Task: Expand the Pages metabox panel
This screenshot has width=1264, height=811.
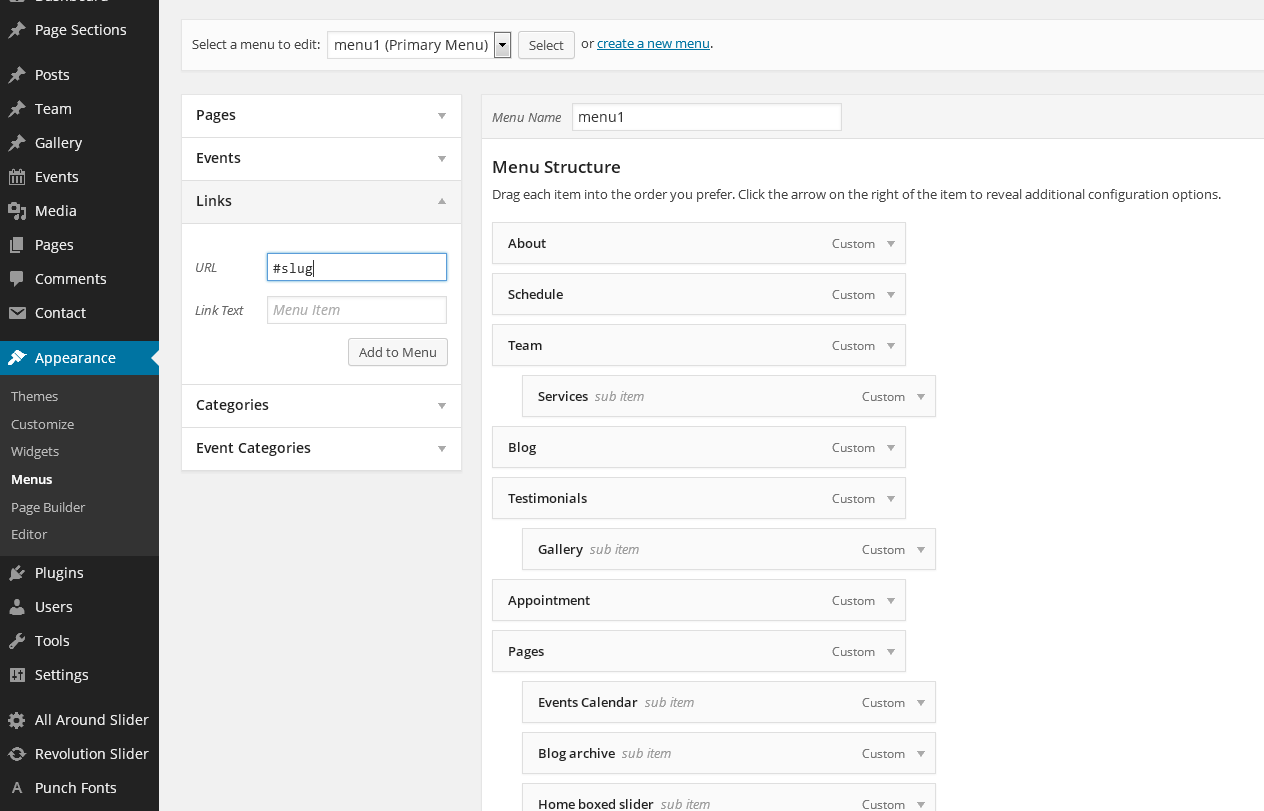Action: pyautogui.click(x=442, y=116)
